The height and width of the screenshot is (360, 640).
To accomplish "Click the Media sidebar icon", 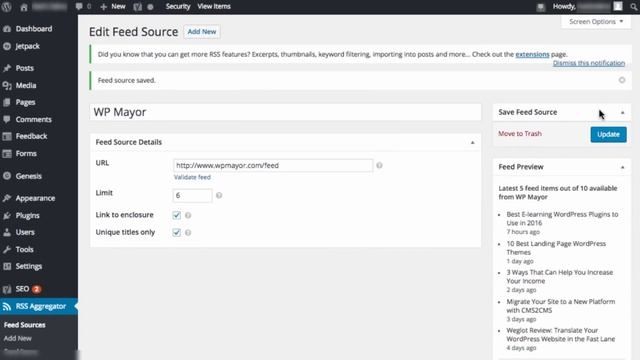I will pyautogui.click(x=7, y=85).
